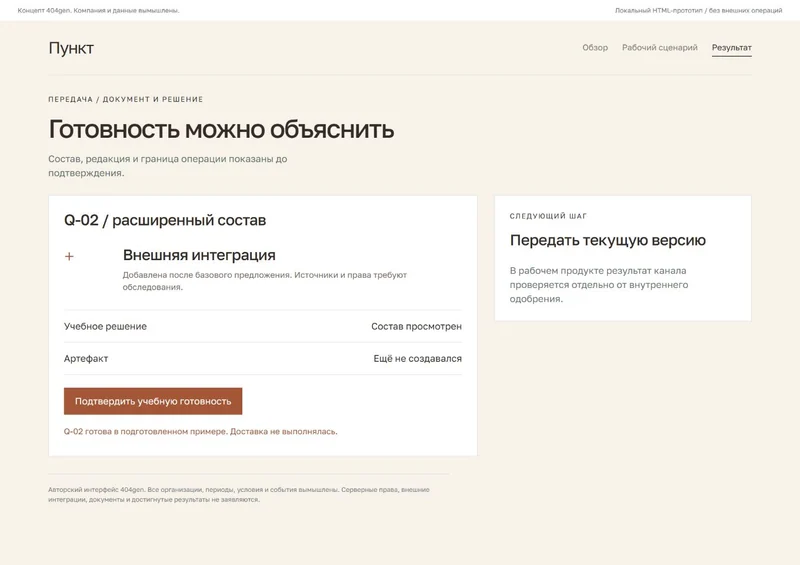
Task: Click paragraph В рабочем продукте результат канала
Action: (599, 284)
